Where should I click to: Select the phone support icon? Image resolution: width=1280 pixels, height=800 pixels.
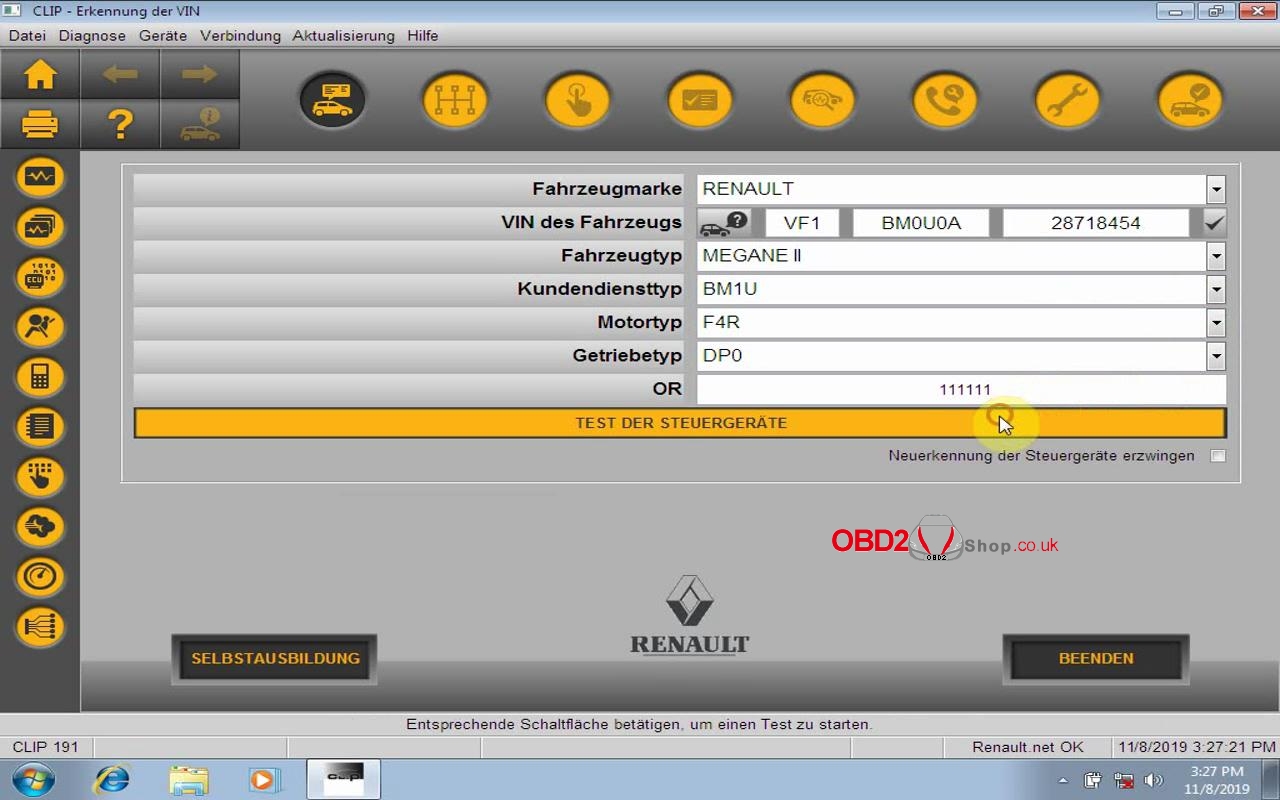point(944,101)
